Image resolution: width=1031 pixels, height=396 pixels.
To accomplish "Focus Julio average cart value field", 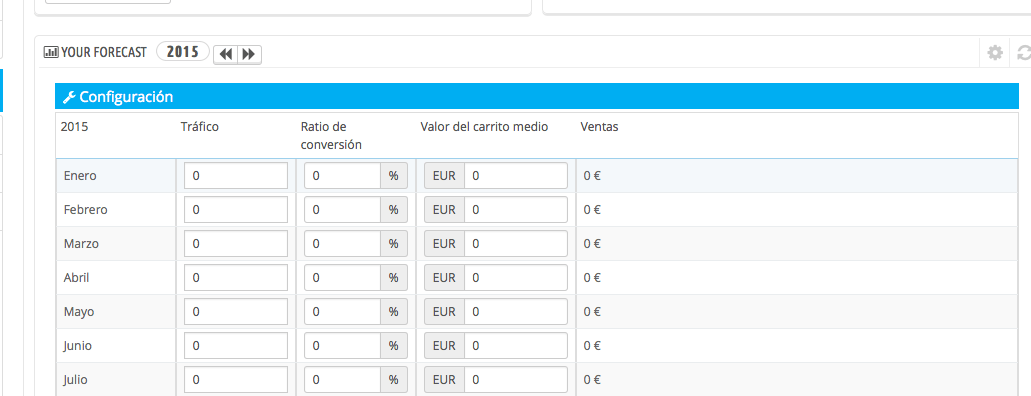I will tap(516, 380).
